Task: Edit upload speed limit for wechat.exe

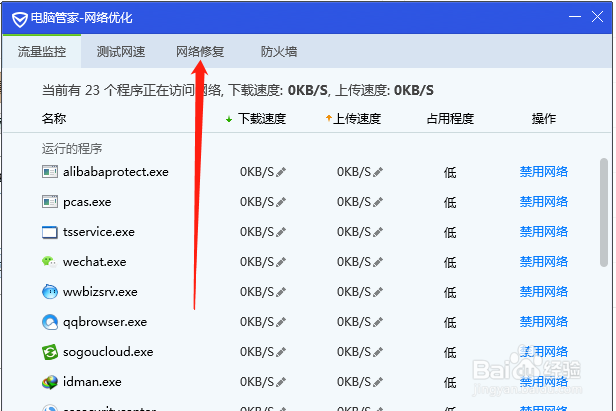Action: [378, 262]
